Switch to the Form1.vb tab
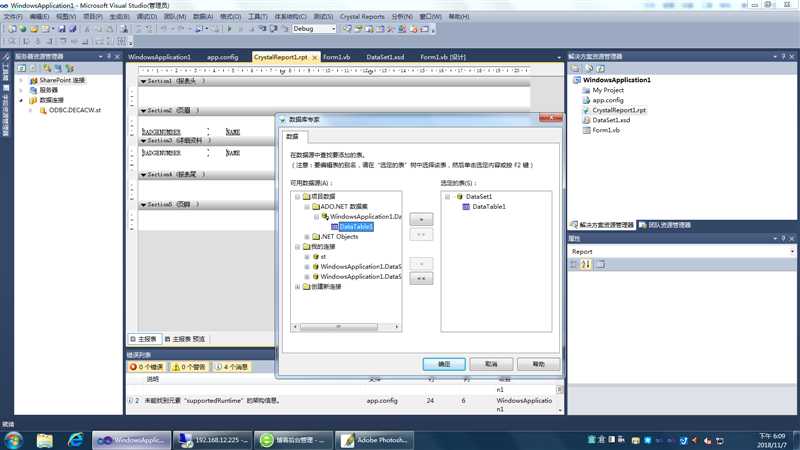Viewport: 800px width, 450px height. click(x=336, y=57)
